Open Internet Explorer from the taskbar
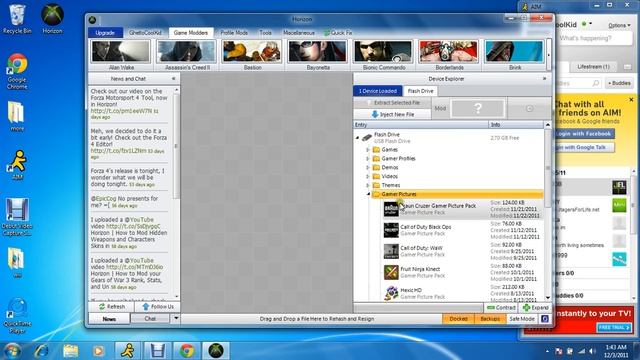The height and width of the screenshot is (360, 640). click(41, 351)
